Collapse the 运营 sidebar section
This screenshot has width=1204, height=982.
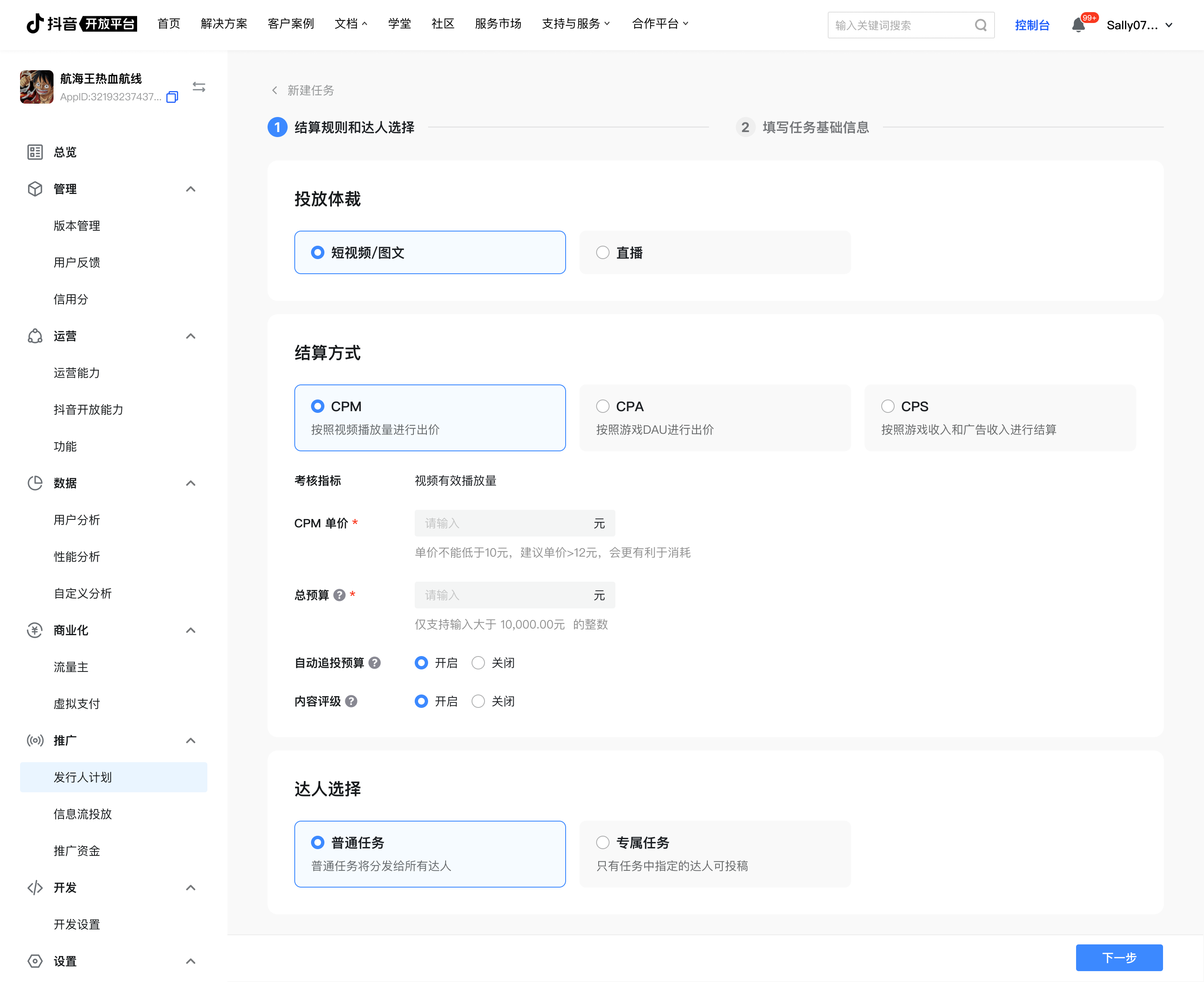(x=191, y=336)
